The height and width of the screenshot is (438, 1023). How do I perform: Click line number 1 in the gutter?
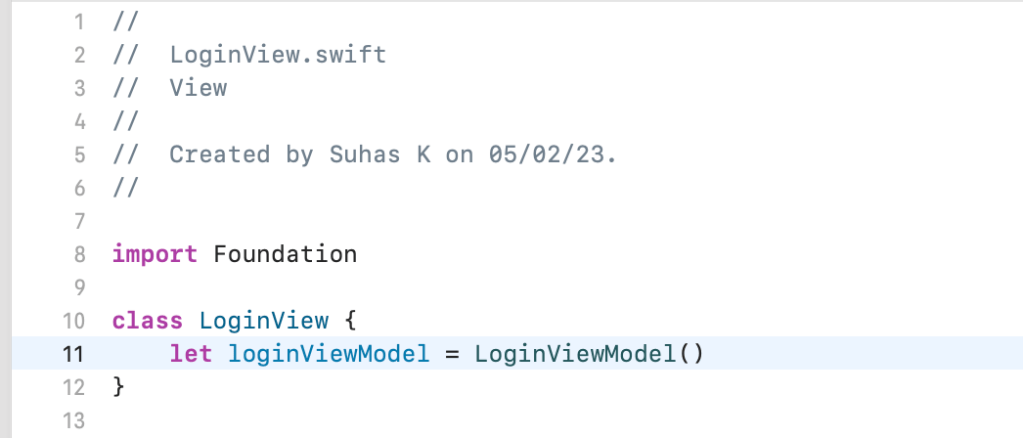[80, 21]
